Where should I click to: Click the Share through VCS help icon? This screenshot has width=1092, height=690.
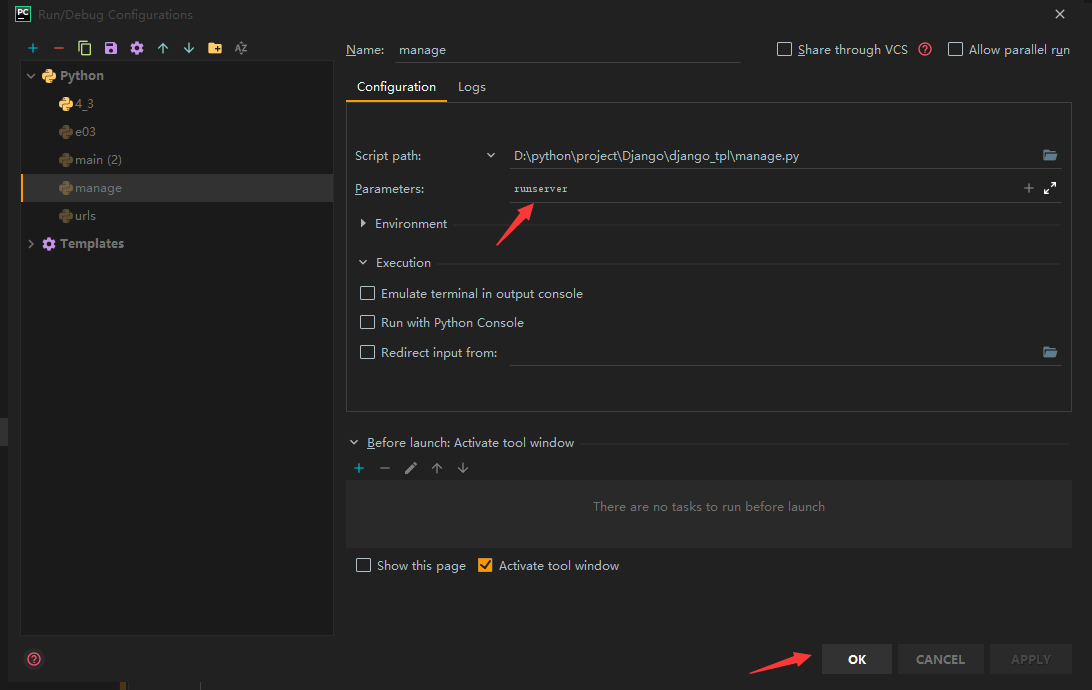pos(925,49)
